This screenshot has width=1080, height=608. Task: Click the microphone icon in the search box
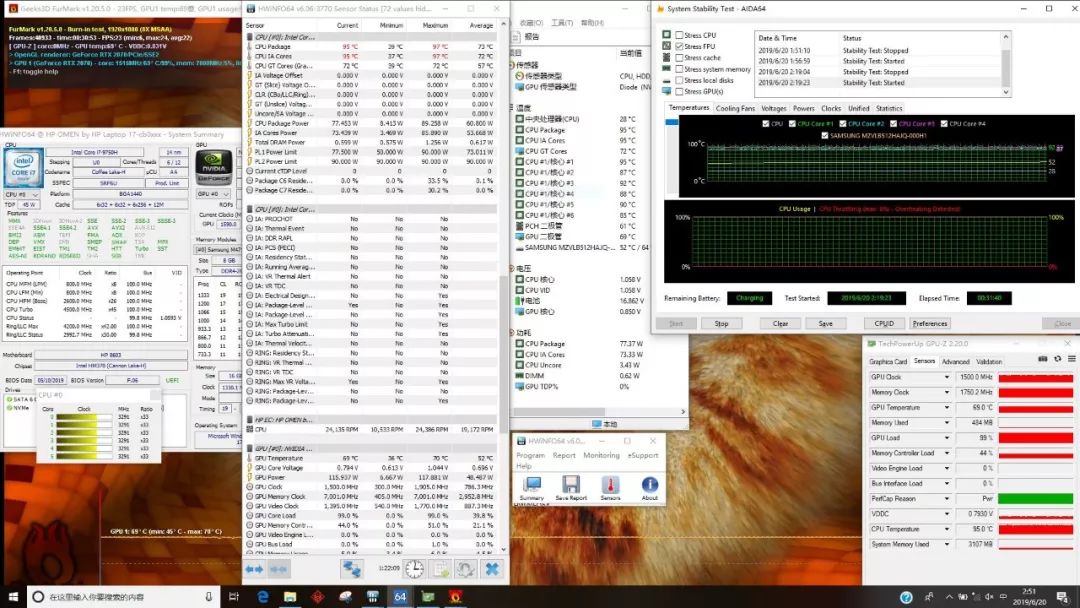209,596
